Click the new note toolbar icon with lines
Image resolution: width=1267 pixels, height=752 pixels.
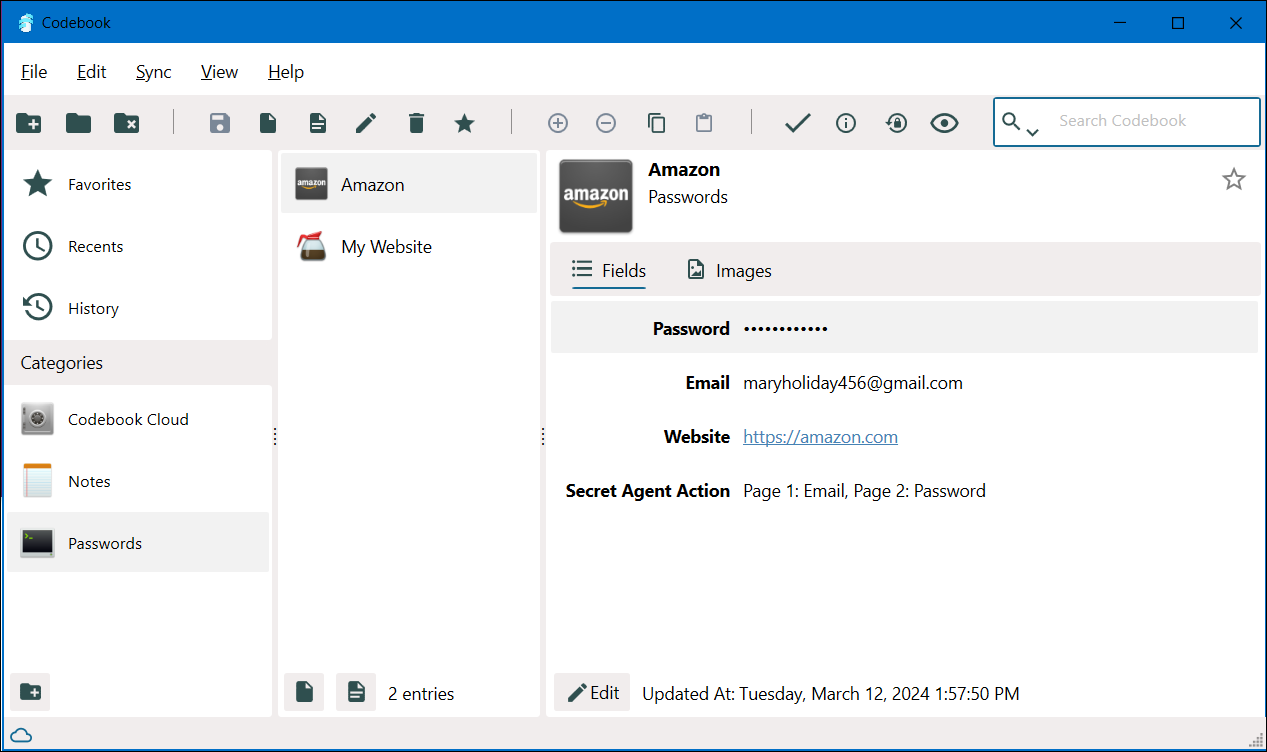(x=317, y=123)
